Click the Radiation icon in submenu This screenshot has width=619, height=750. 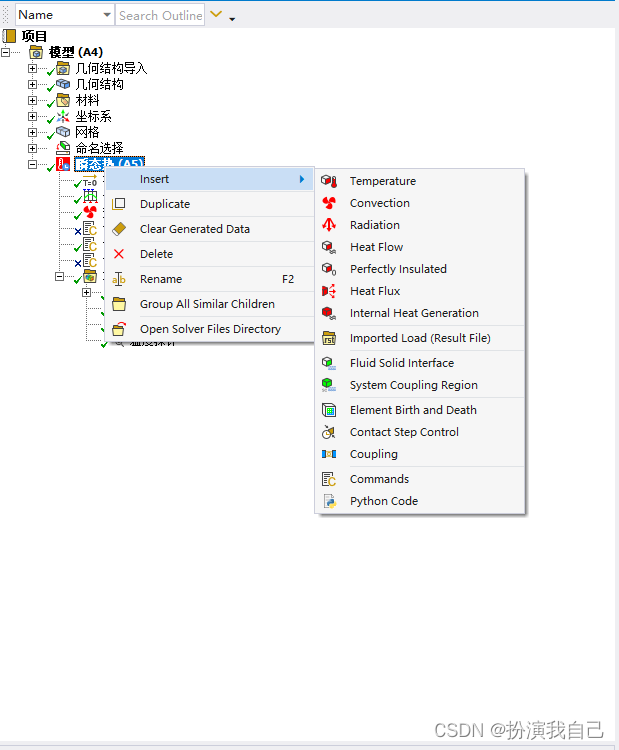pyautogui.click(x=329, y=225)
